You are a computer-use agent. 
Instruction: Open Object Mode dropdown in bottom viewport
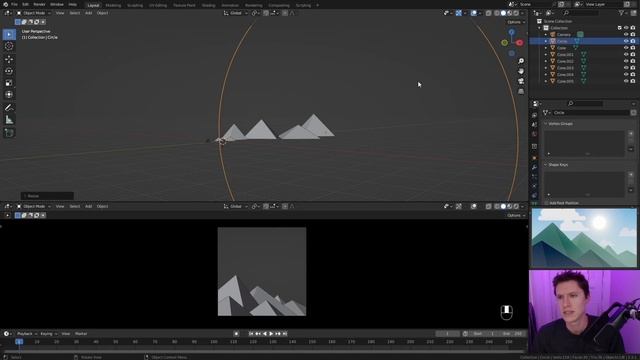coord(33,207)
